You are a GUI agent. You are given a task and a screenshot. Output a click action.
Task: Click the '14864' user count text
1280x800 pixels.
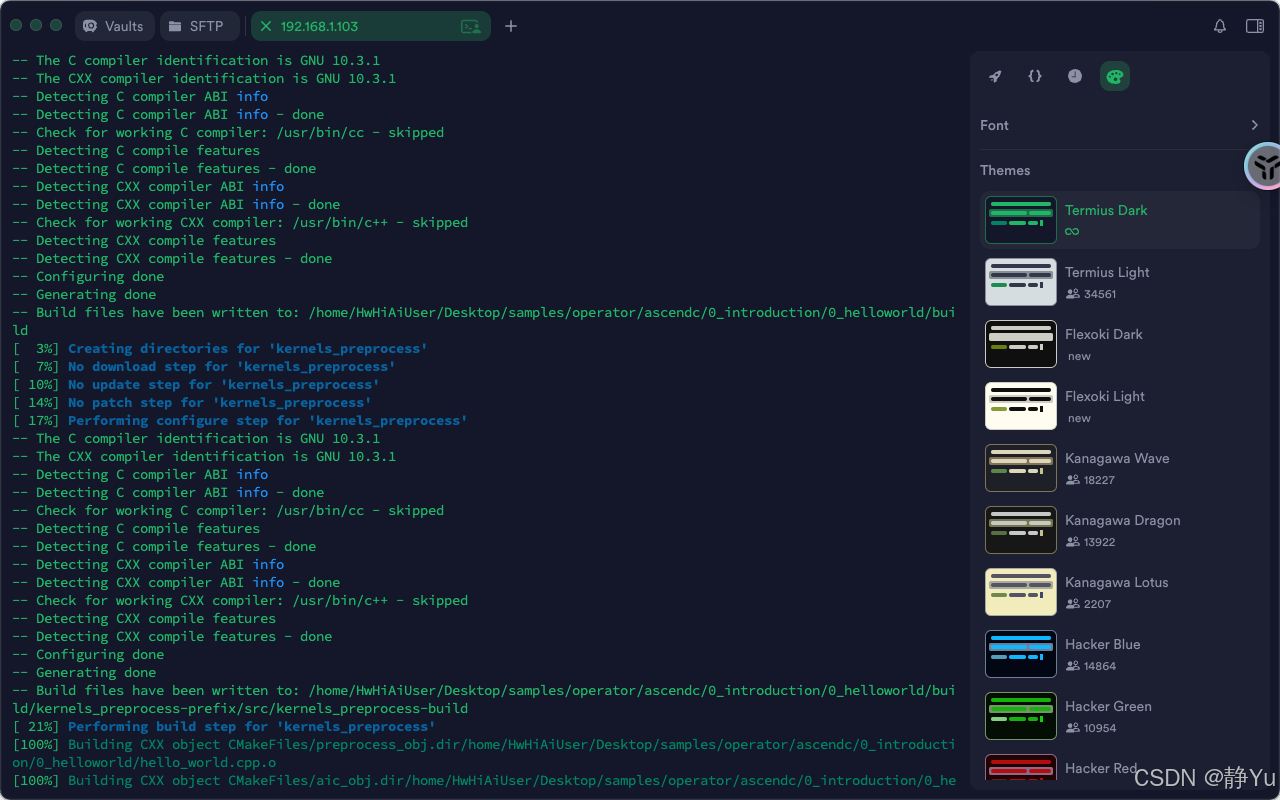pos(1100,666)
